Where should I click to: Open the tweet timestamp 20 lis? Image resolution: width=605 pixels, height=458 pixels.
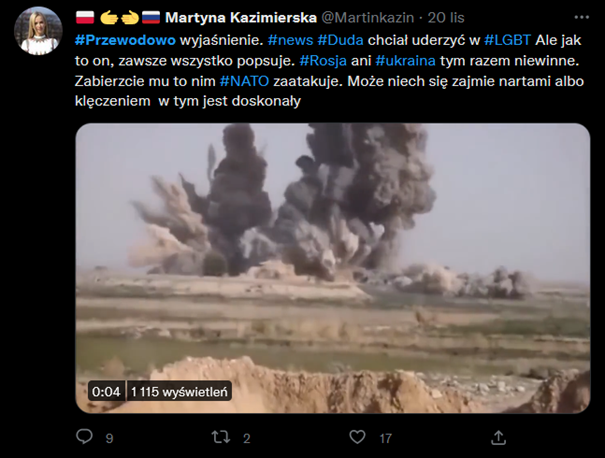click(x=446, y=17)
